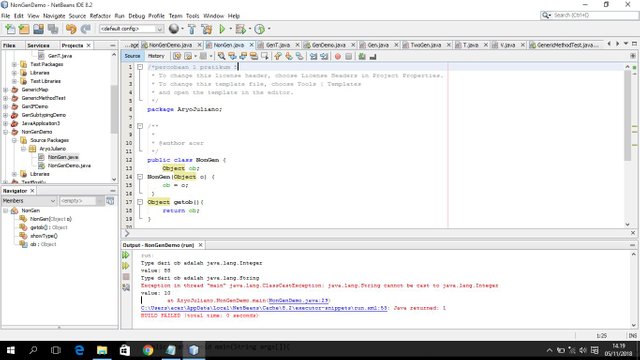This screenshot has width=640, height=360.
Task: Switch to the Files tab
Action: click(x=9, y=45)
